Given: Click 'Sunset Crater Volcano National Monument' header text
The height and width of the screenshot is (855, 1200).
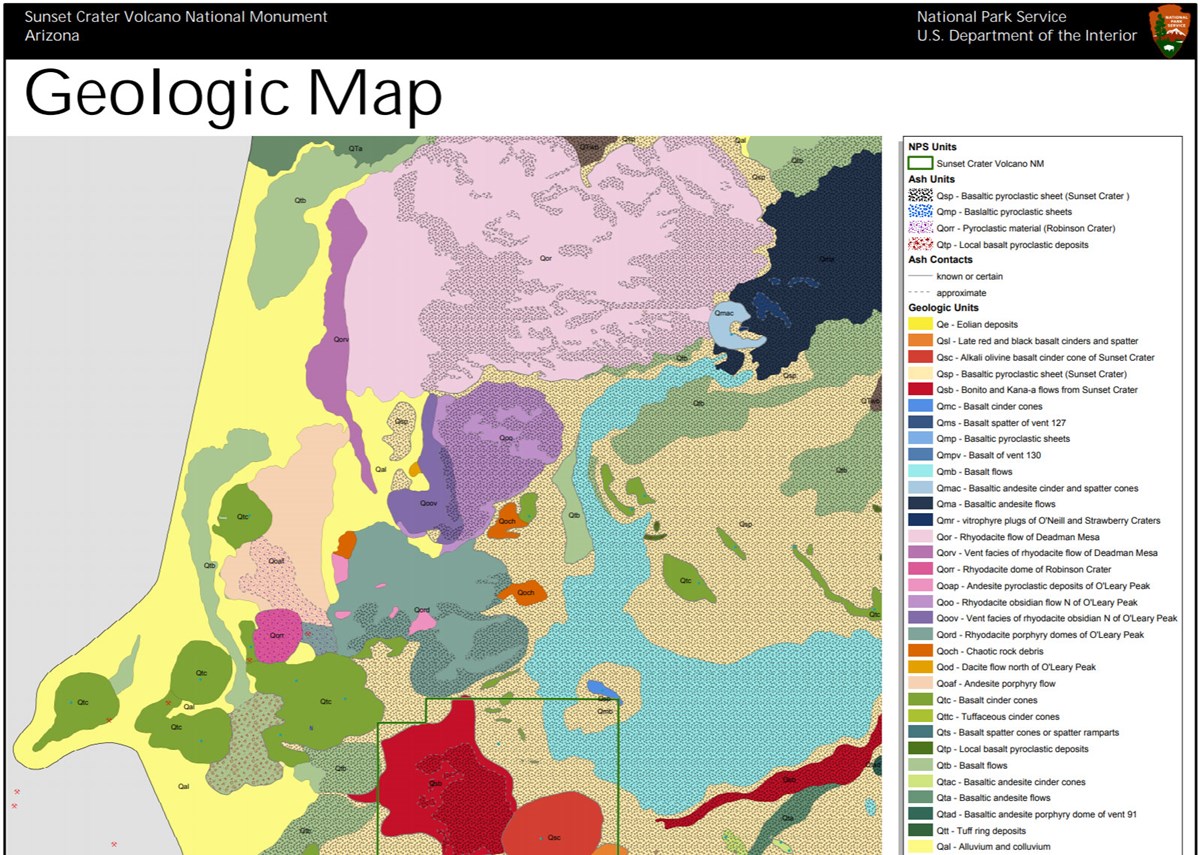Looking at the screenshot, I should pyautogui.click(x=176, y=17).
